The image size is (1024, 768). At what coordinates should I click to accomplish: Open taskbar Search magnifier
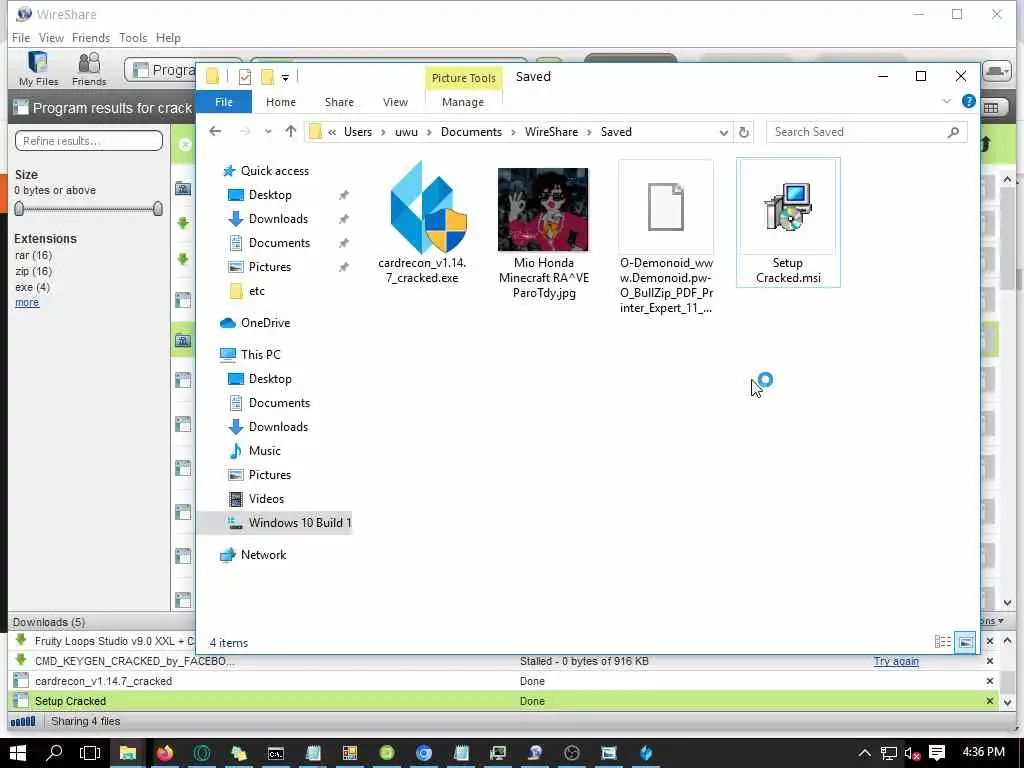[x=54, y=753]
